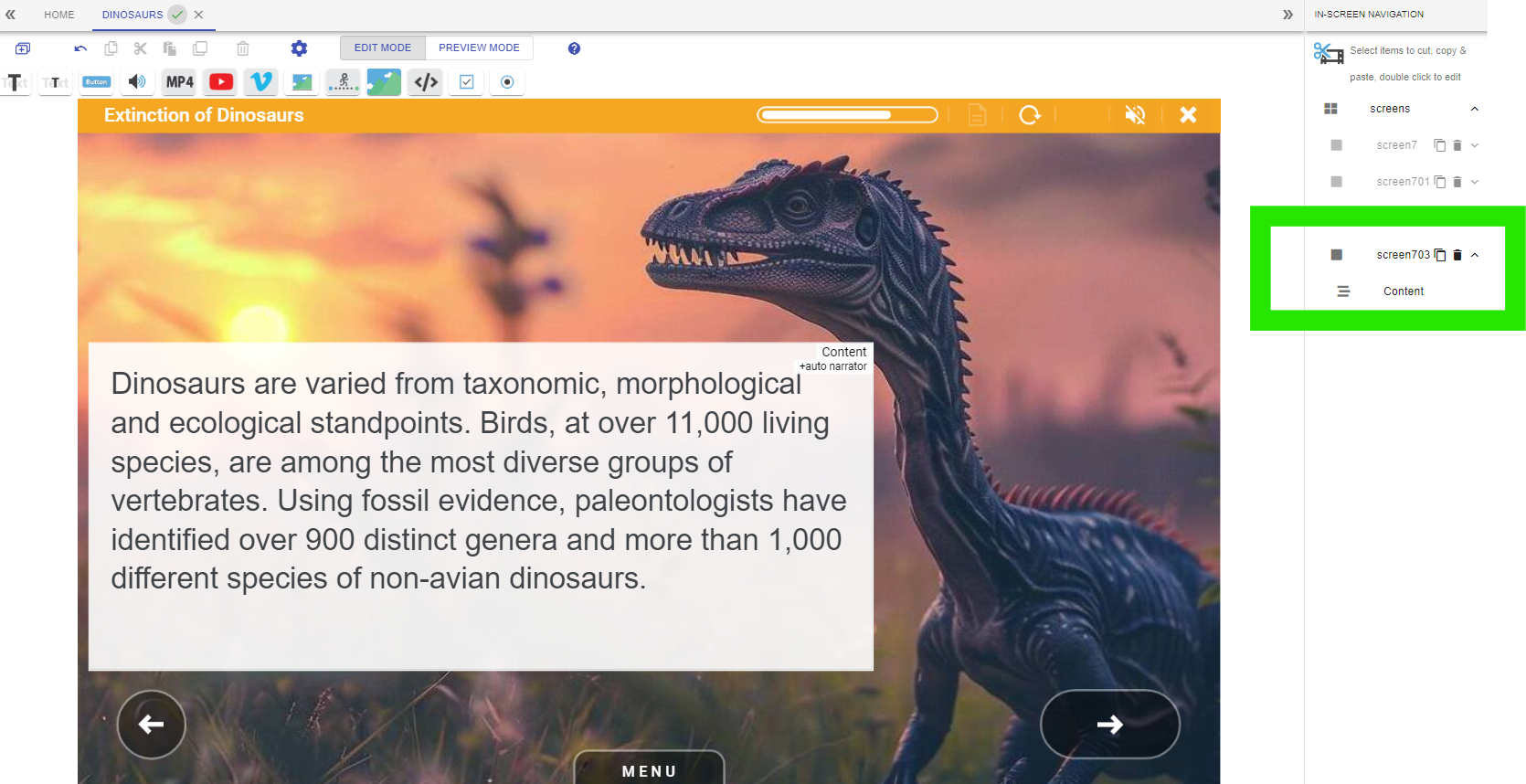Screen dimensions: 1526x784
Task: Open help question mark icon
Action: [x=574, y=48]
